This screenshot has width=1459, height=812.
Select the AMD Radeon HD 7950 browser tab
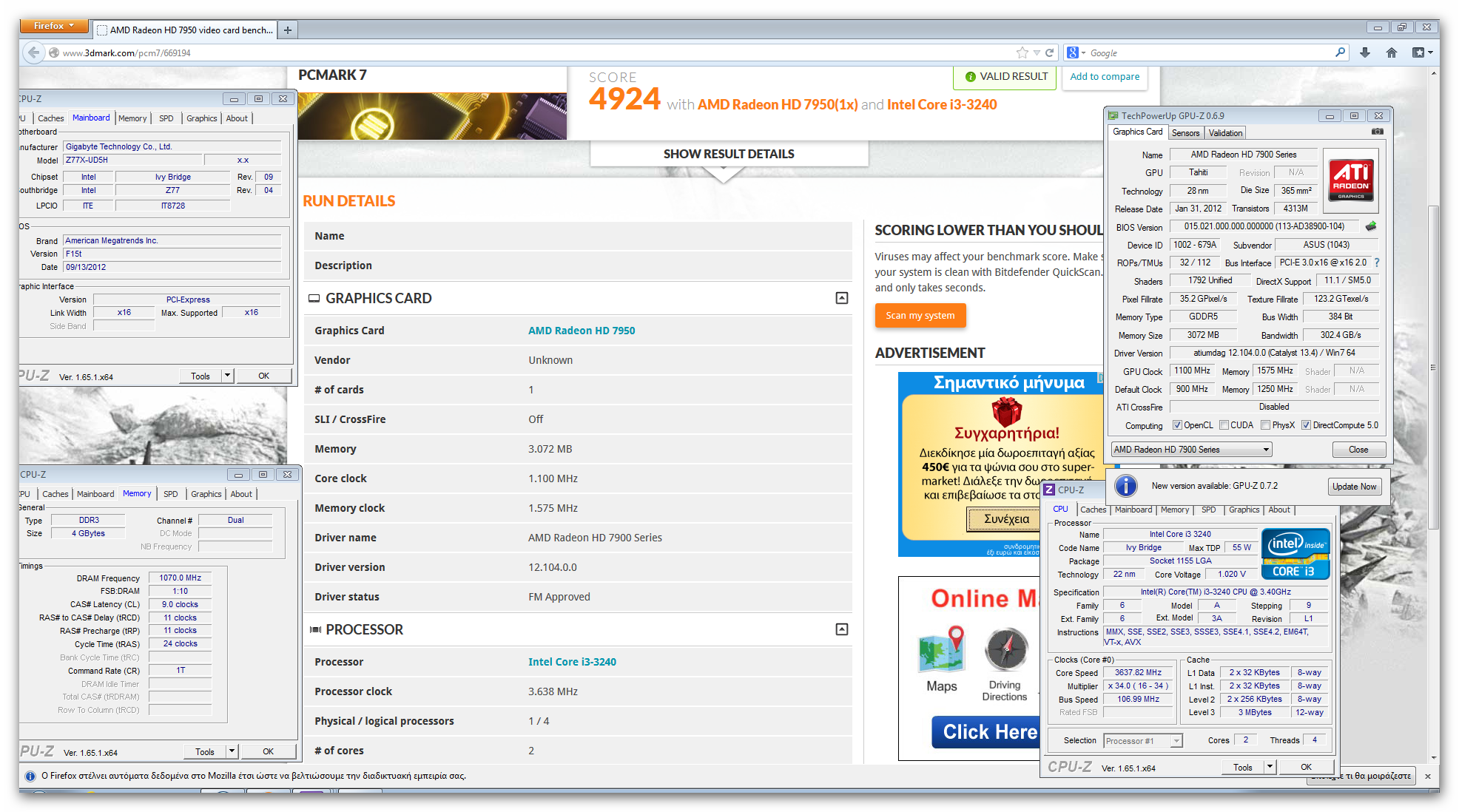tap(186, 30)
